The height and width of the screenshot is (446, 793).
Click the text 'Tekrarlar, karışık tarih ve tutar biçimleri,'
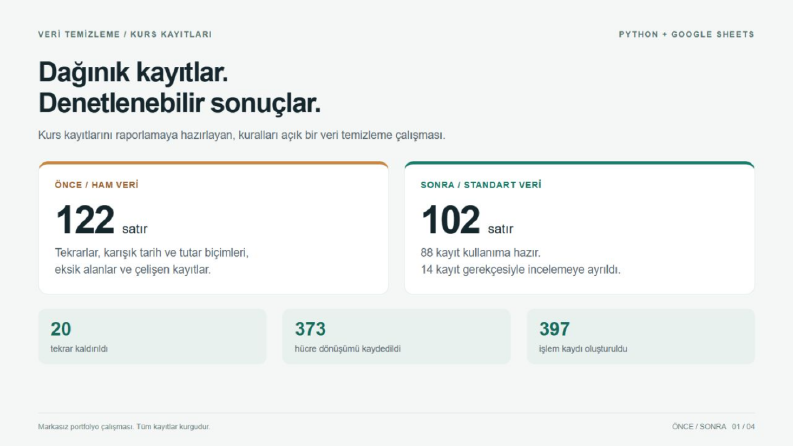point(152,252)
